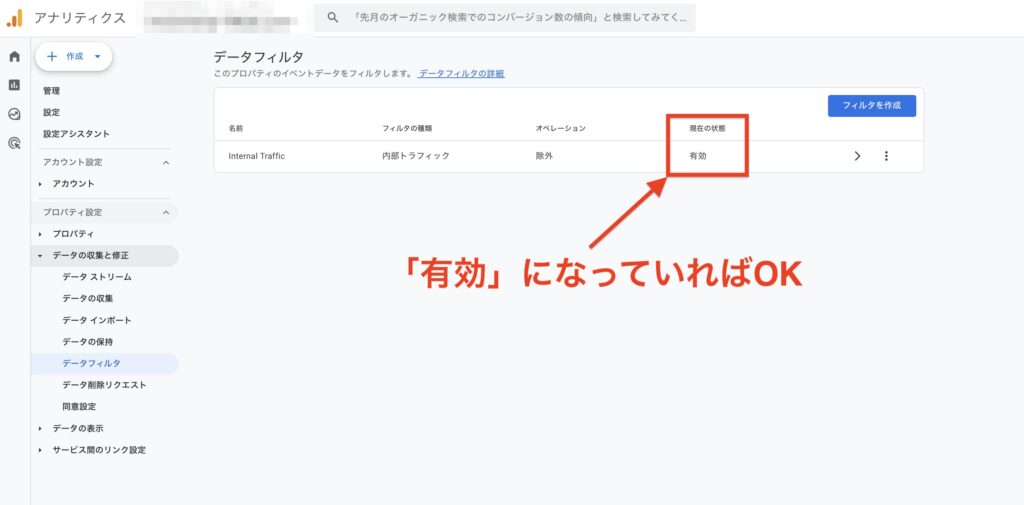Click the Google Analytics logo icon

(14, 18)
